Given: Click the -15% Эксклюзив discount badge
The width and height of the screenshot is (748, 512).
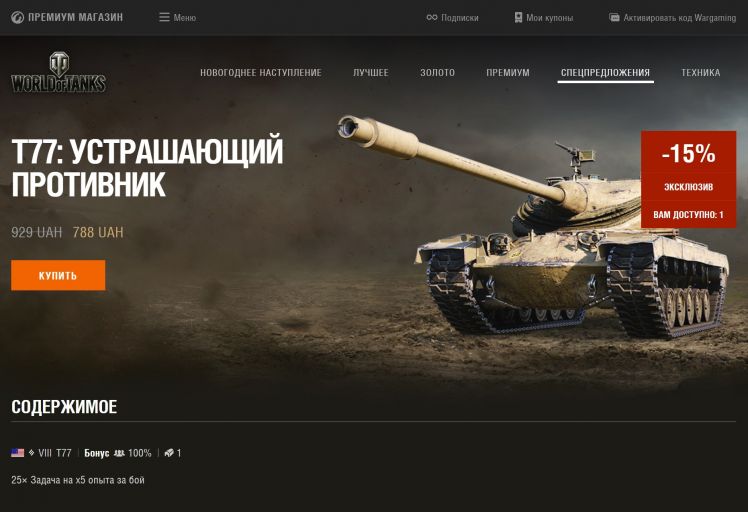Looking at the screenshot, I should point(688,179).
